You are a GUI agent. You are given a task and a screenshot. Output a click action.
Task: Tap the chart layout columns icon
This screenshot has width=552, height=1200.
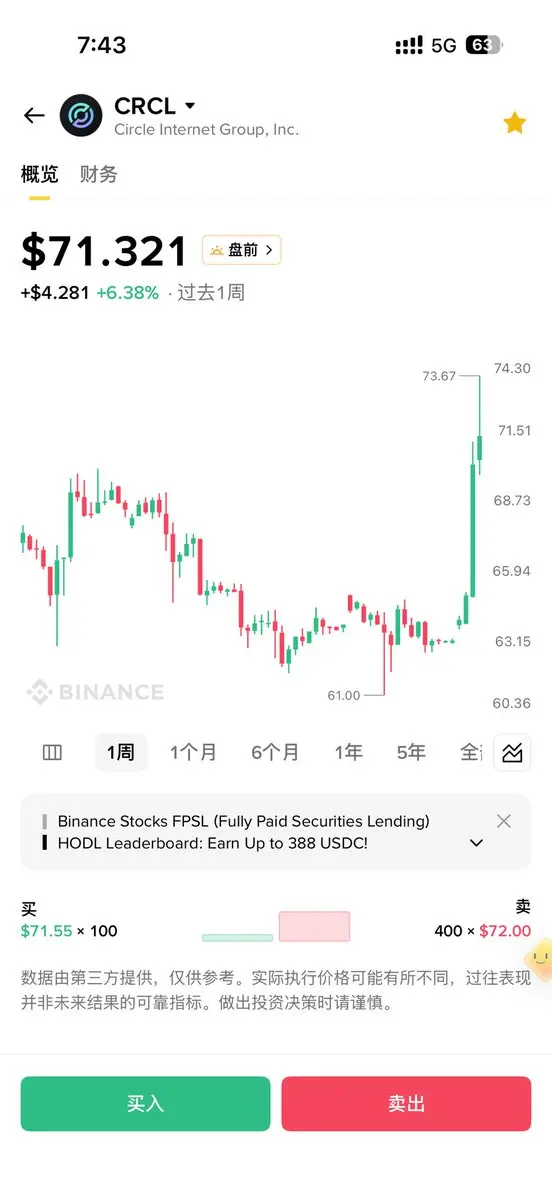[x=52, y=752]
